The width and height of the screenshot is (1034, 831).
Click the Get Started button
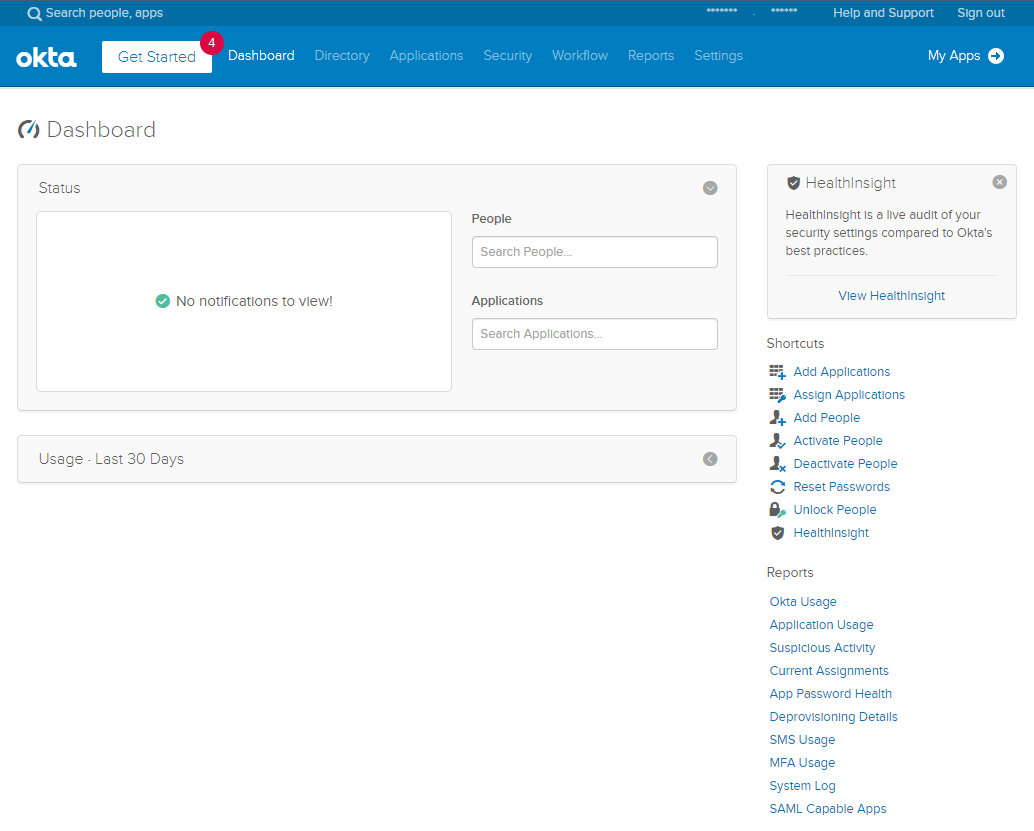(157, 57)
